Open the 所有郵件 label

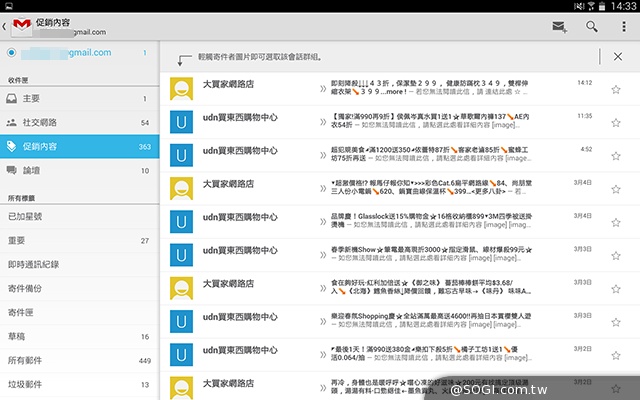click(80, 360)
